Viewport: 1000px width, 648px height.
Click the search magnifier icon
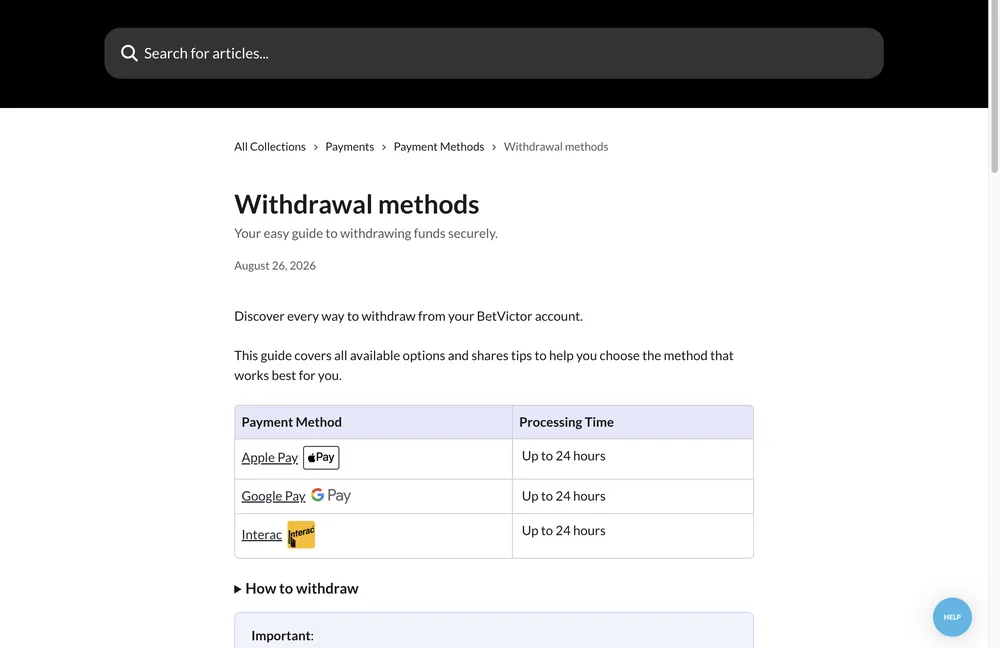pyautogui.click(x=129, y=53)
